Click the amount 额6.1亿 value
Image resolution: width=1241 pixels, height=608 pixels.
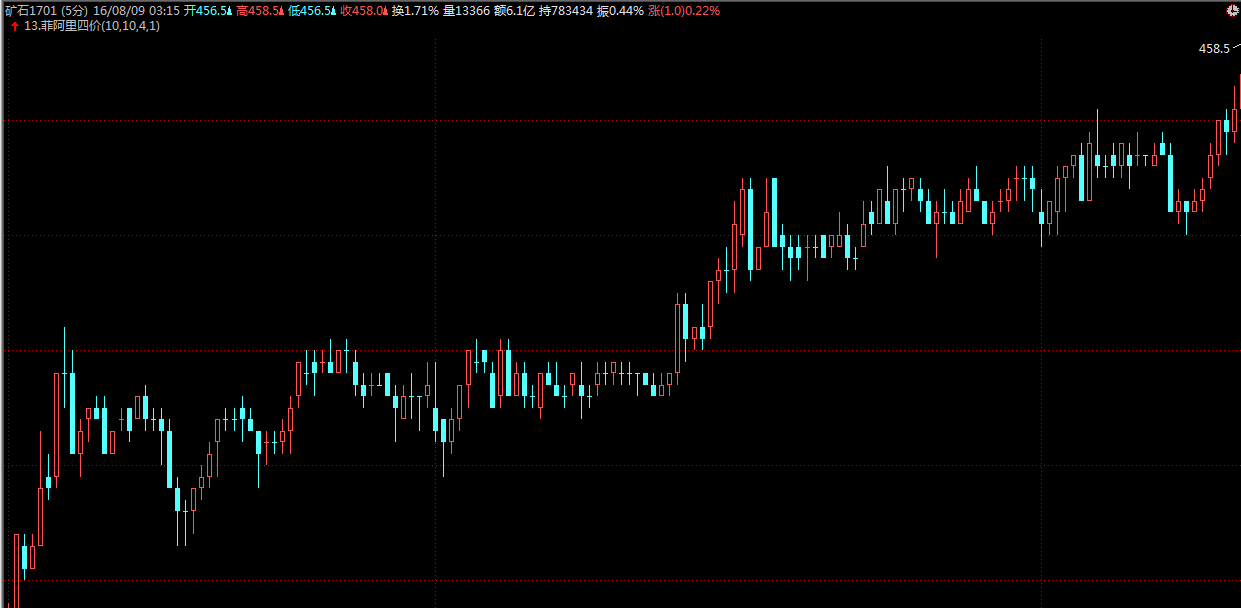click(x=515, y=11)
